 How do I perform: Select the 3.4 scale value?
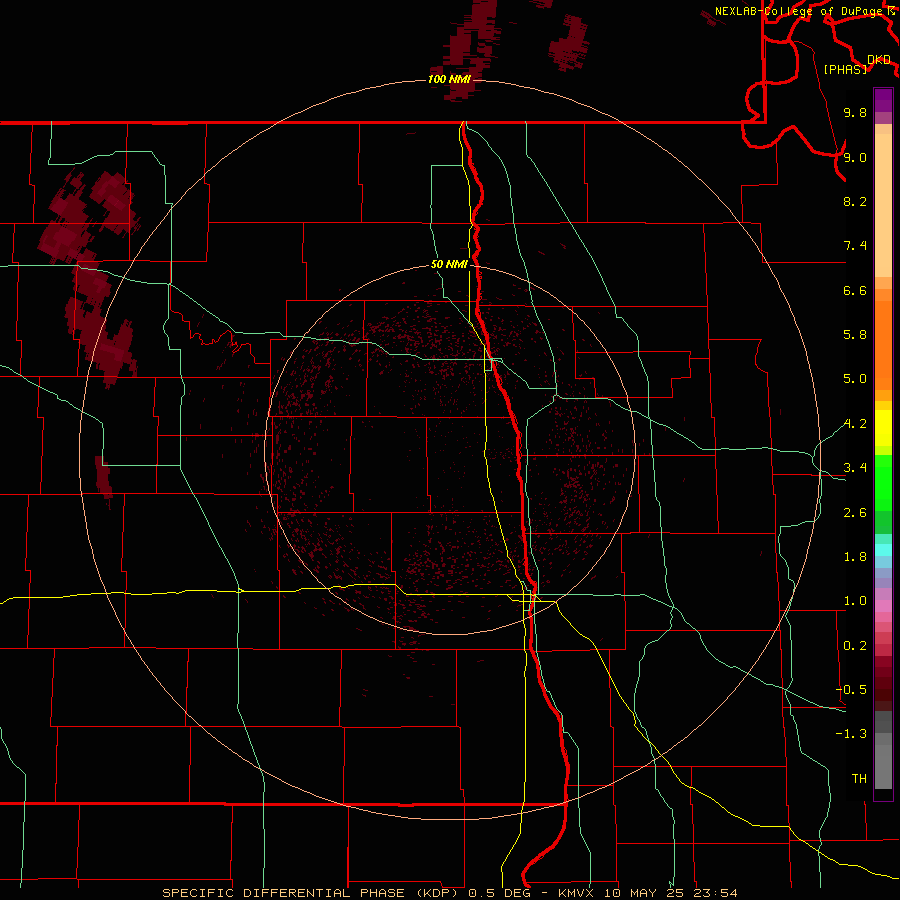(855, 468)
